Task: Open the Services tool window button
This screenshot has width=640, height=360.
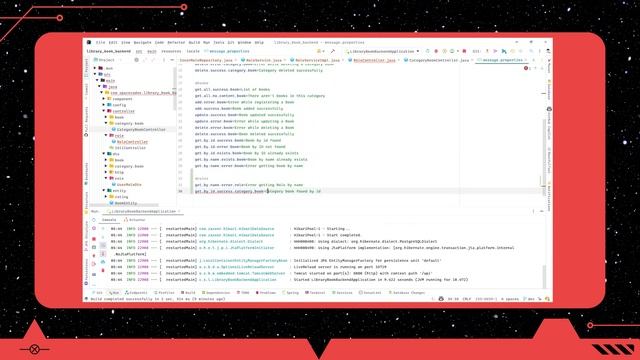Action: point(342,293)
